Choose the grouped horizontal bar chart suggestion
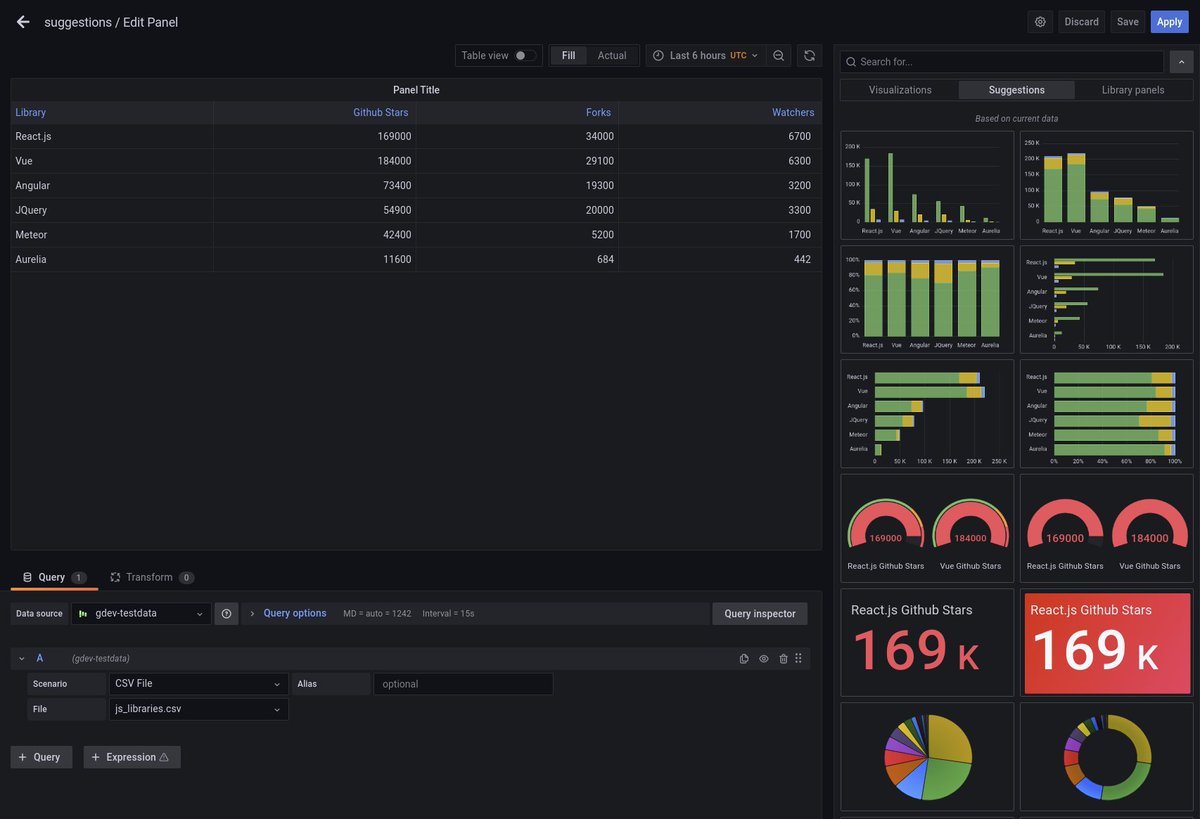The image size is (1200, 819). pos(1106,299)
